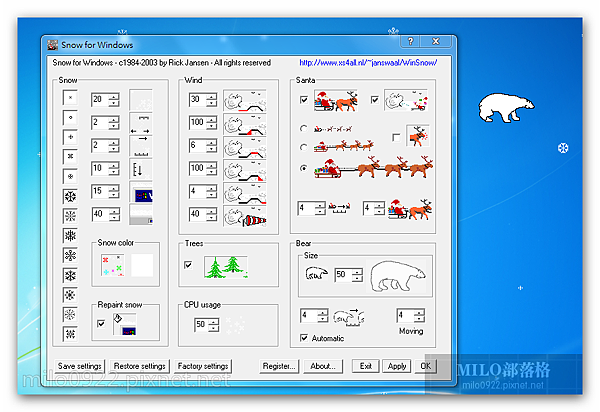Toggle the Trees checkbox
Viewport: 600px width, 412px height.
coord(188,265)
